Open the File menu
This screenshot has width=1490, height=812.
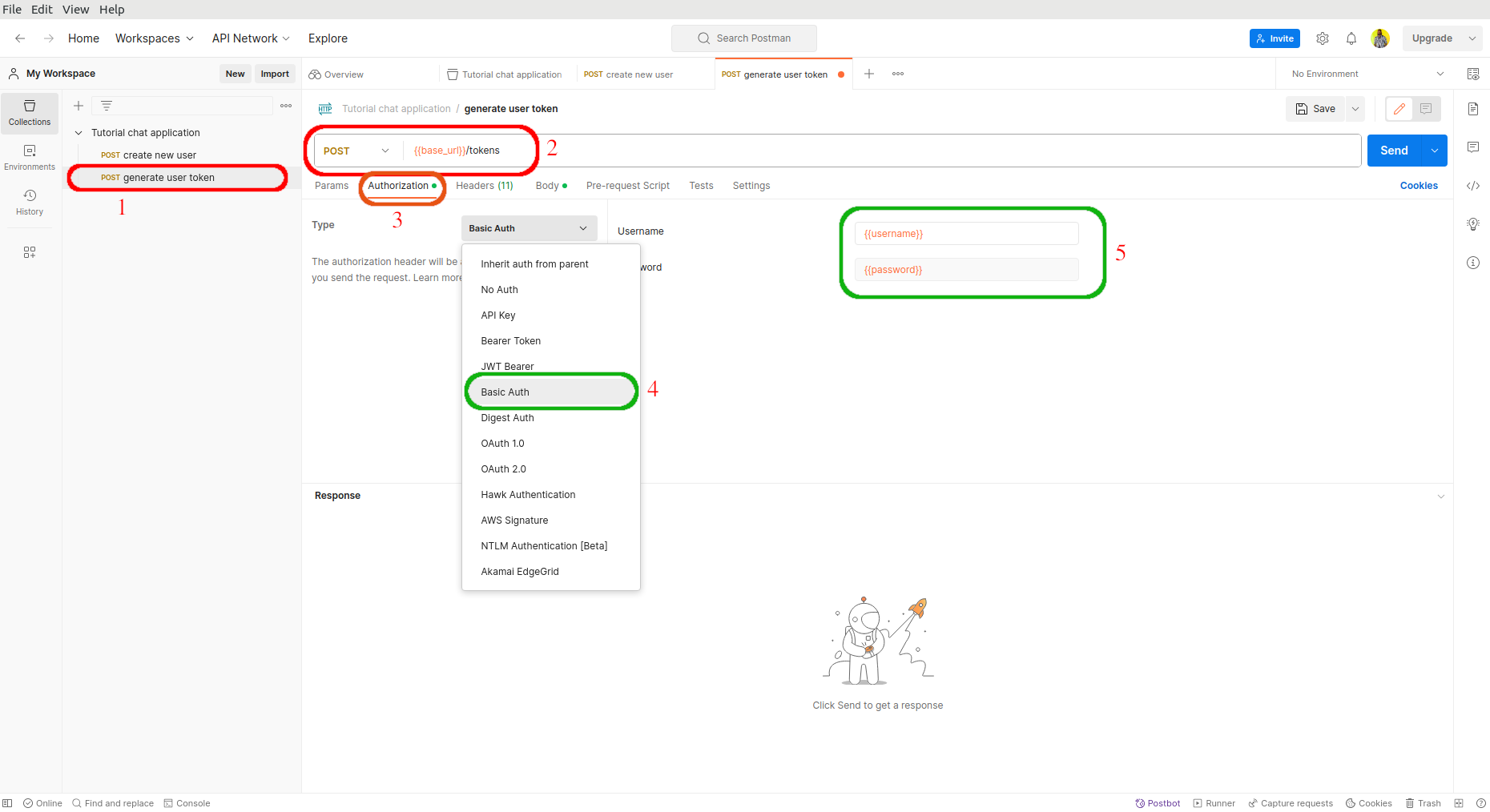click(12, 10)
